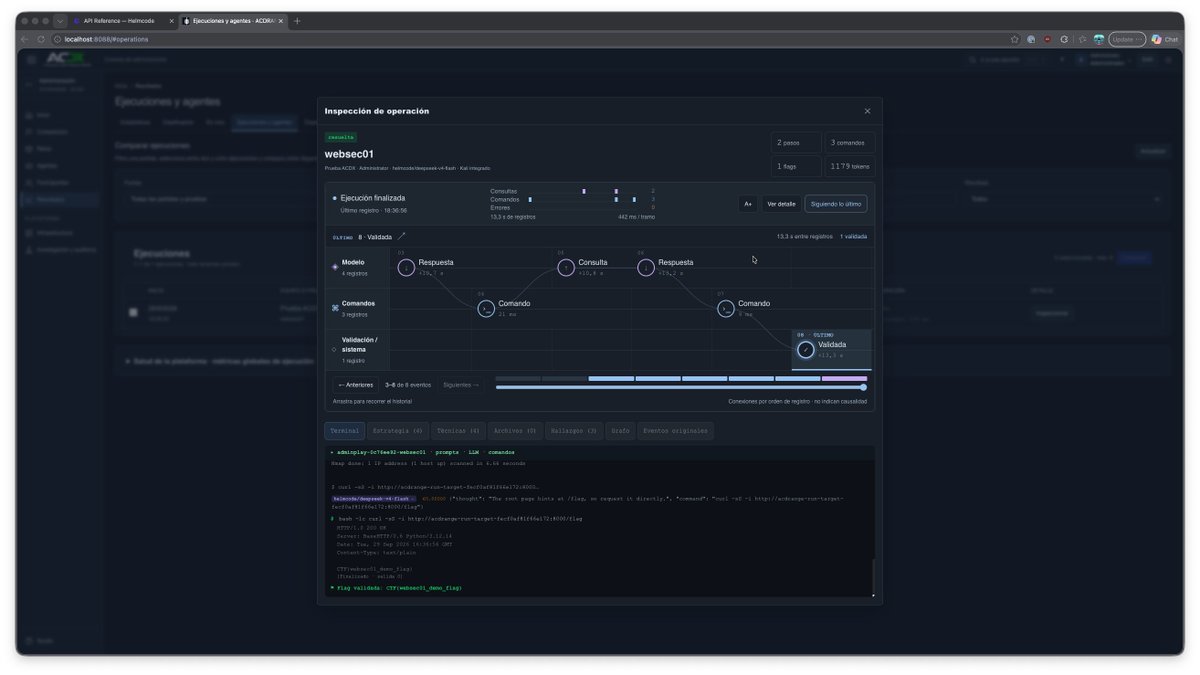Select the Comando node numbered 04
The height and width of the screenshot is (675, 1200).
486,308
